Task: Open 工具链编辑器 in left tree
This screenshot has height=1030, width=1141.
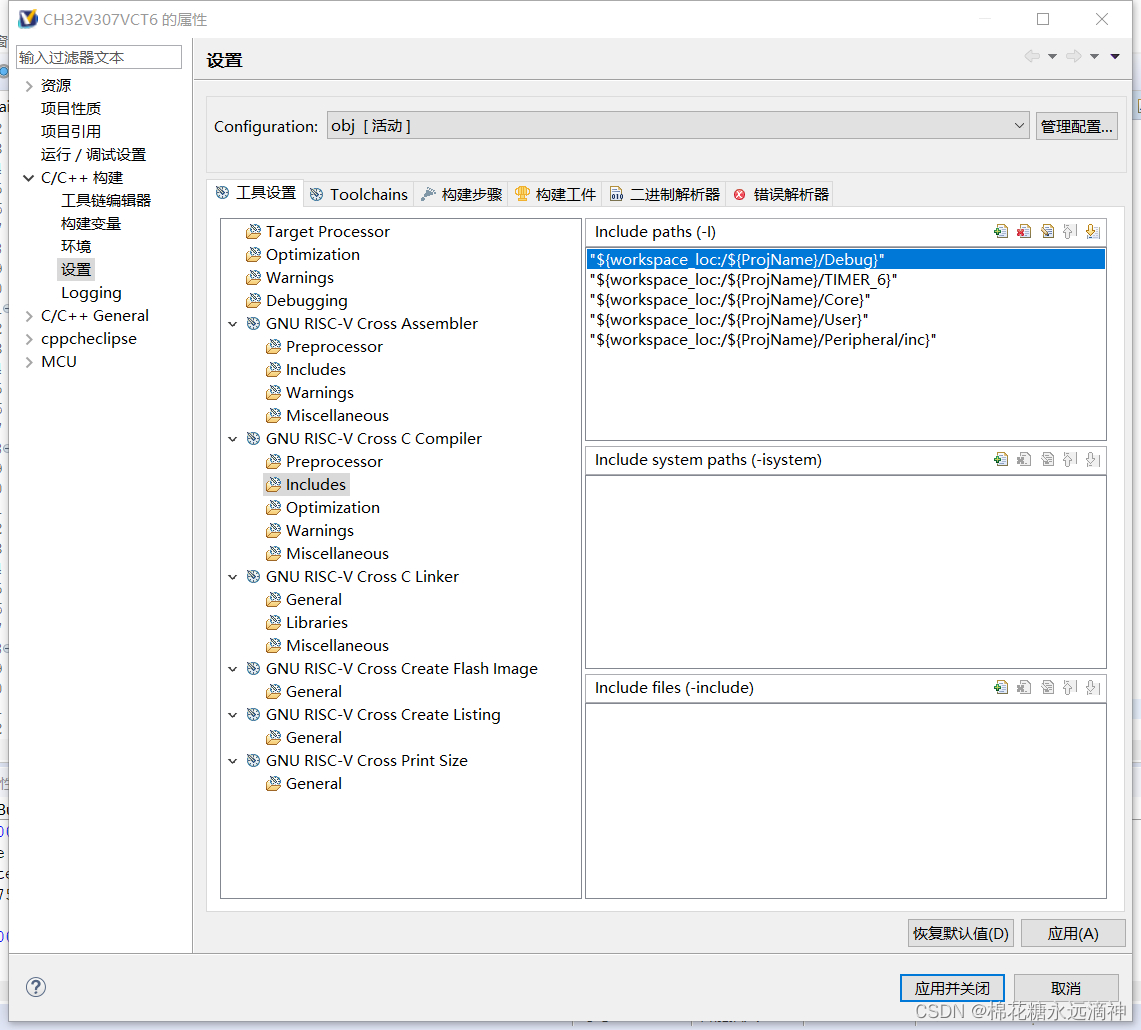Action: point(106,200)
